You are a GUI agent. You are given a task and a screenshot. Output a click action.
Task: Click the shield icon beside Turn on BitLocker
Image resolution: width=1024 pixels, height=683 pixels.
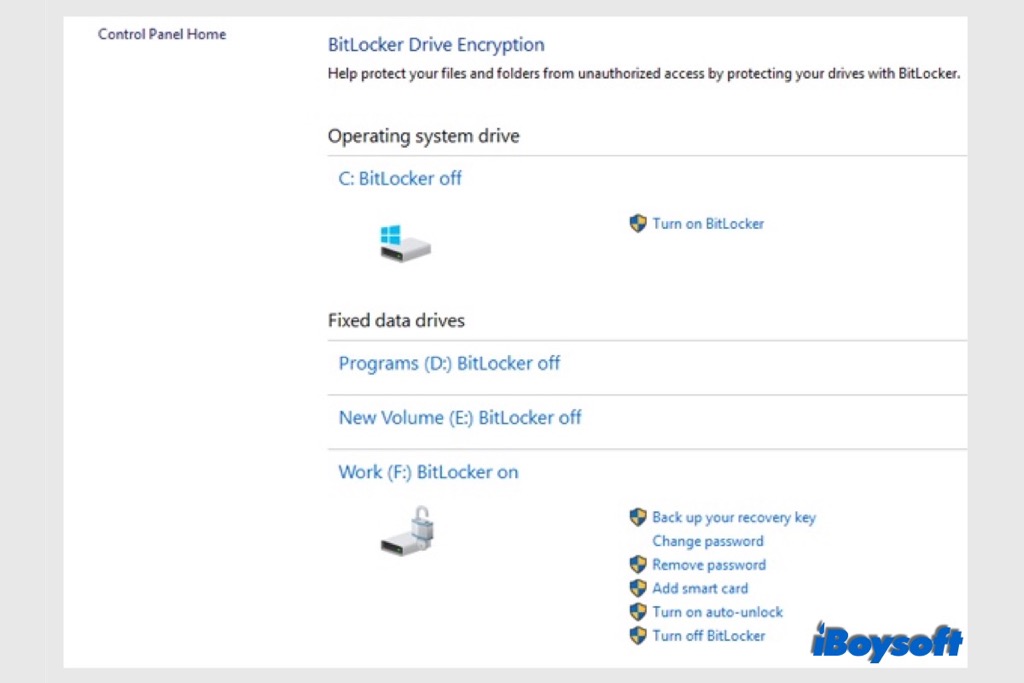coord(638,224)
